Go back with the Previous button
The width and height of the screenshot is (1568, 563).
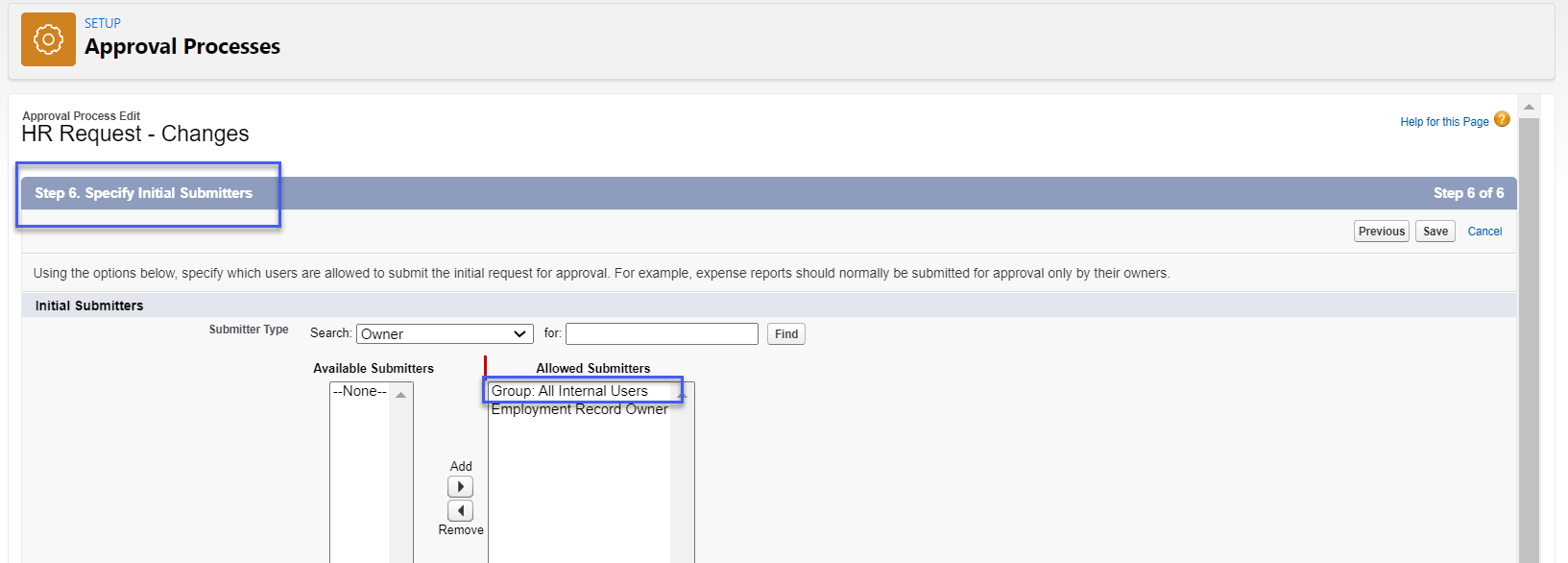pyautogui.click(x=1381, y=232)
